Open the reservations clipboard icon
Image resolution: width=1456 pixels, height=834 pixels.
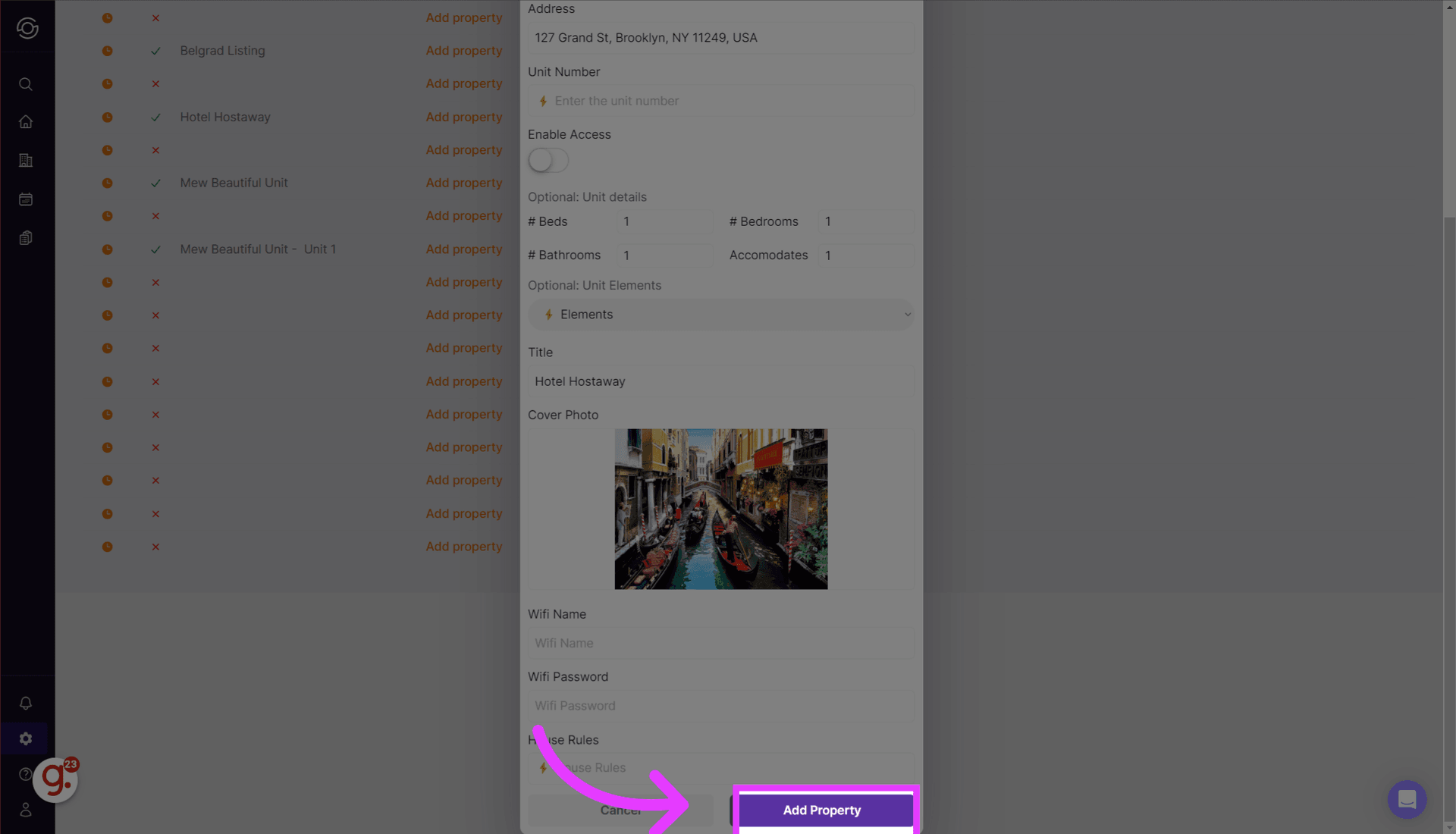(26, 237)
